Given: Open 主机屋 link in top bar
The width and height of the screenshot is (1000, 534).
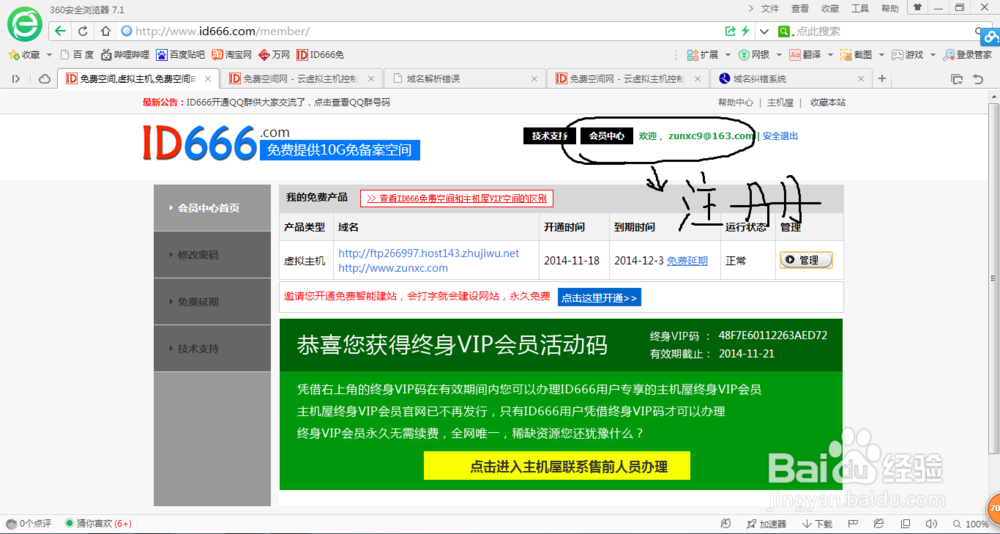Looking at the screenshot, I should [x=779, y=102].
